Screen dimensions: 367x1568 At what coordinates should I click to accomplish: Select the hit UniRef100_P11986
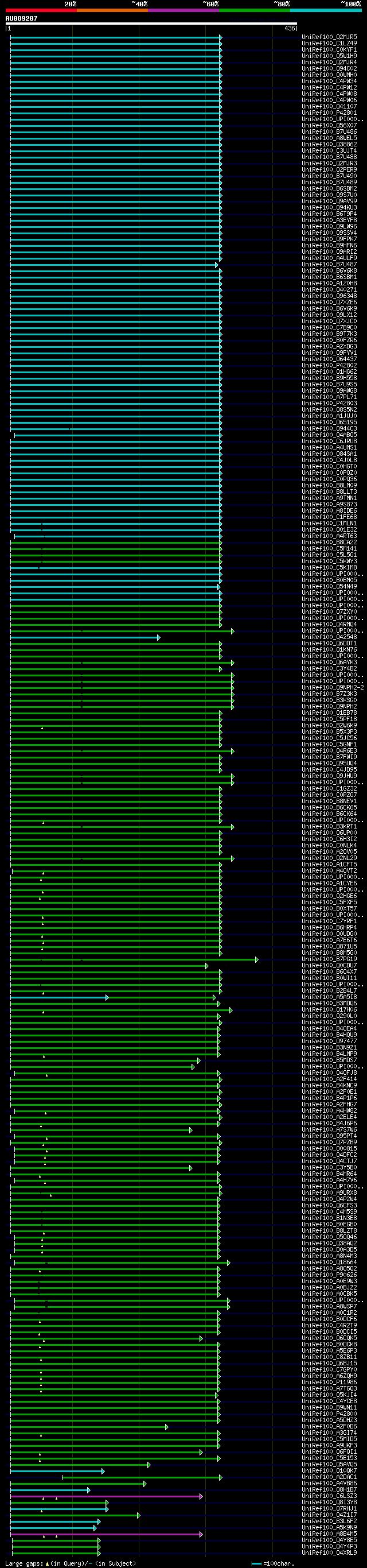click(329, 1383)
